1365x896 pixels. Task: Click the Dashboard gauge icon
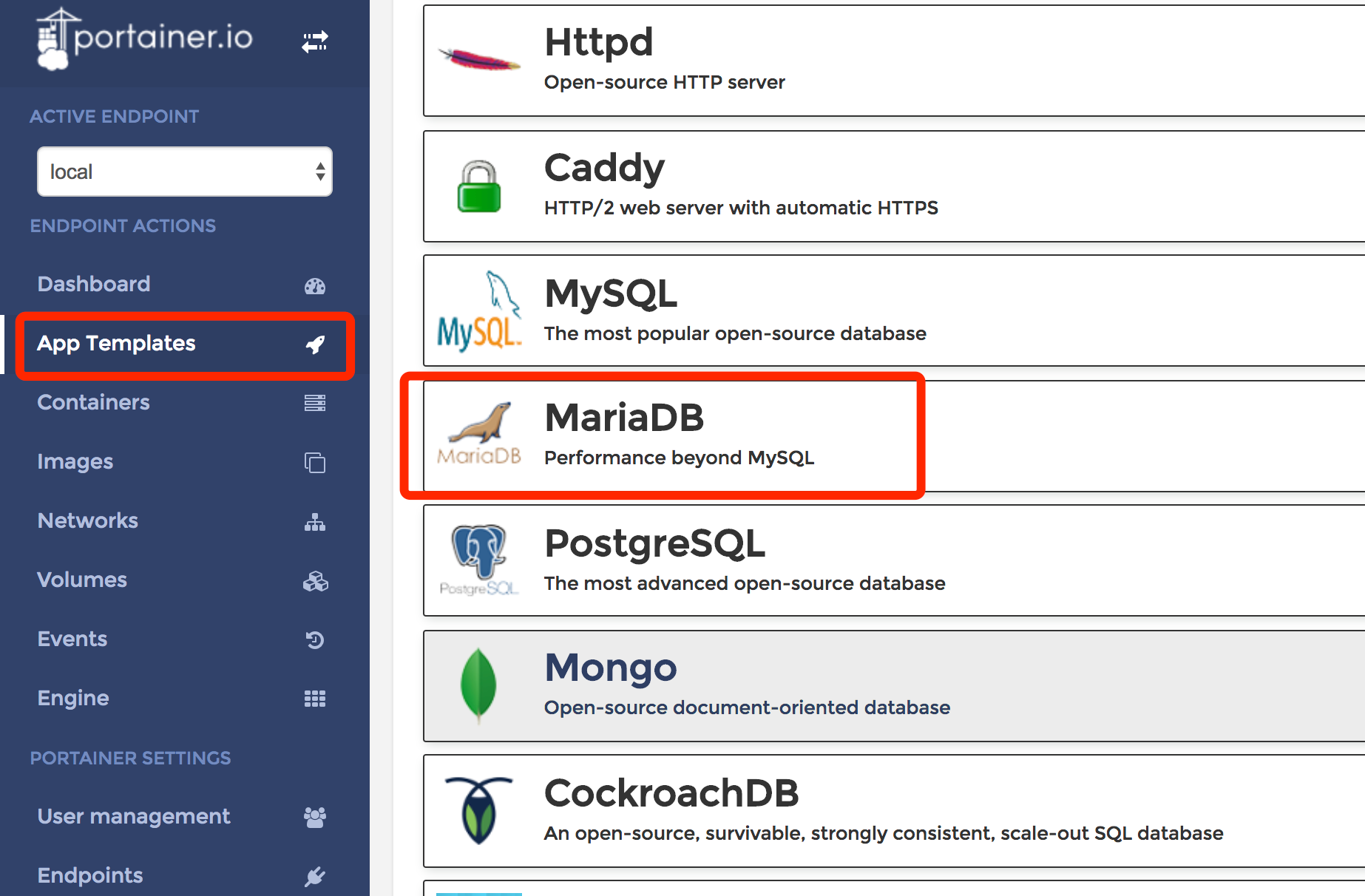pyautogui.click(x=315, y=285)
